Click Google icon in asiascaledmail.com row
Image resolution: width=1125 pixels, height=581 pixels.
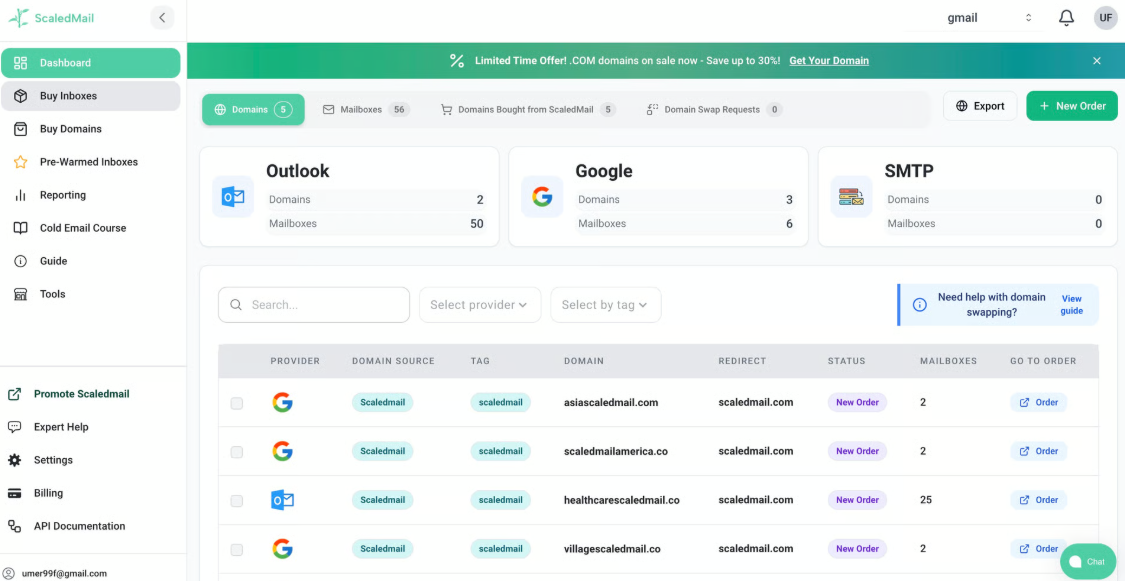(x=283, y=402)
